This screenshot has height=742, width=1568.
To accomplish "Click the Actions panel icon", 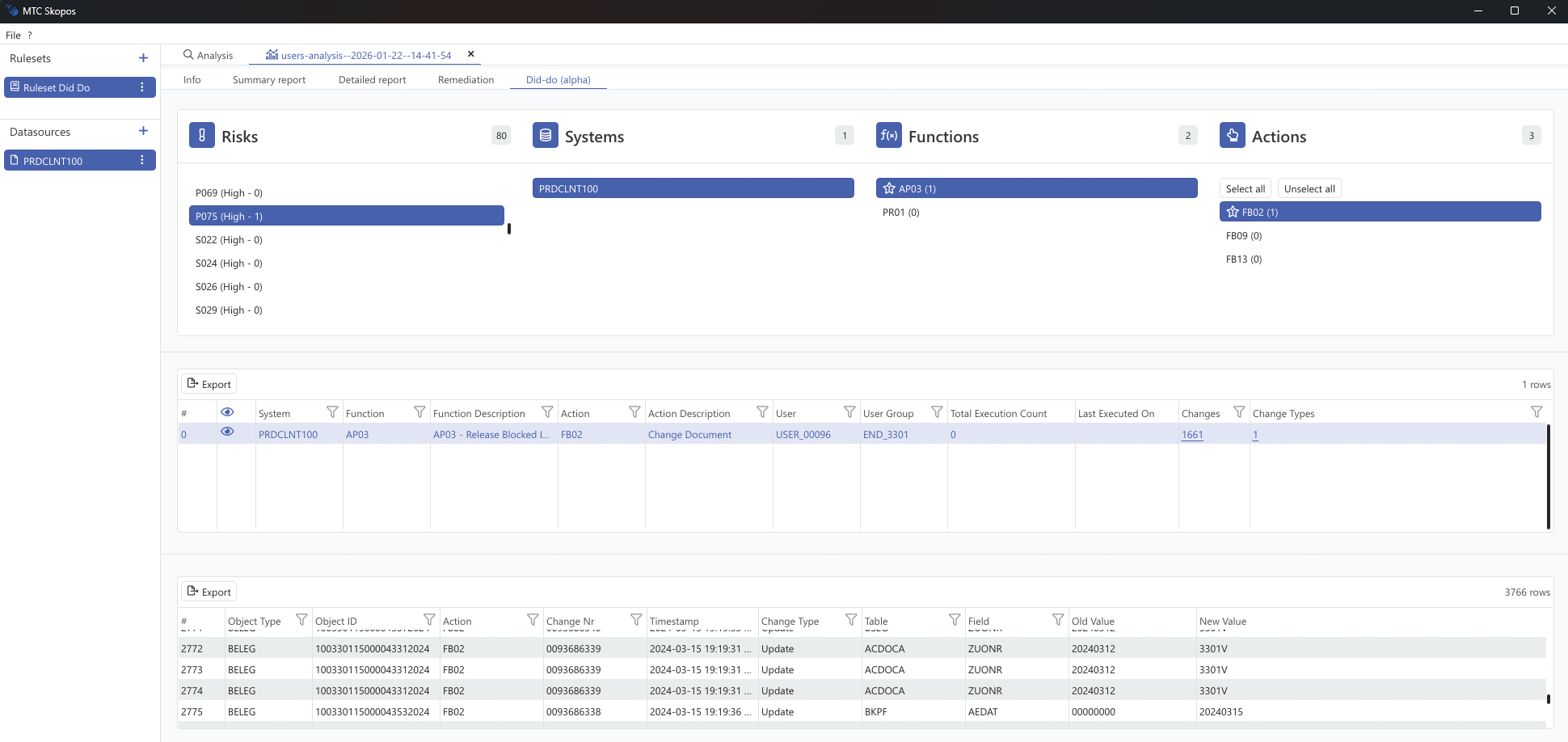I will [1233, 135].
